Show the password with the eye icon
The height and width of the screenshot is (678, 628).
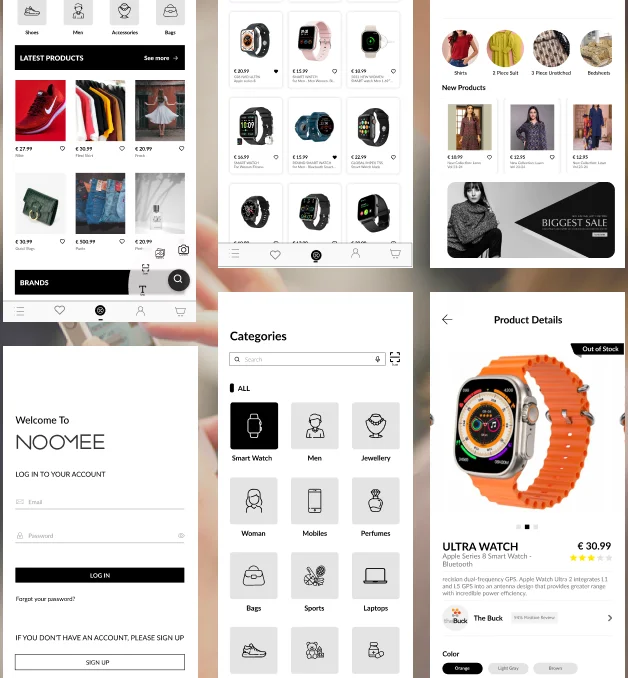point(181,535)
